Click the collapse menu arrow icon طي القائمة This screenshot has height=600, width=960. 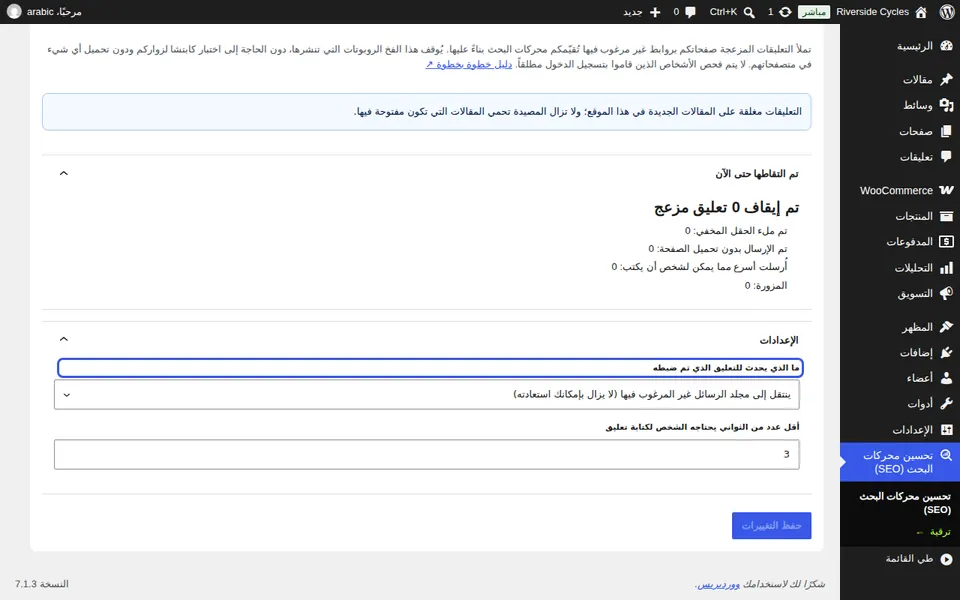pos(947,558)
